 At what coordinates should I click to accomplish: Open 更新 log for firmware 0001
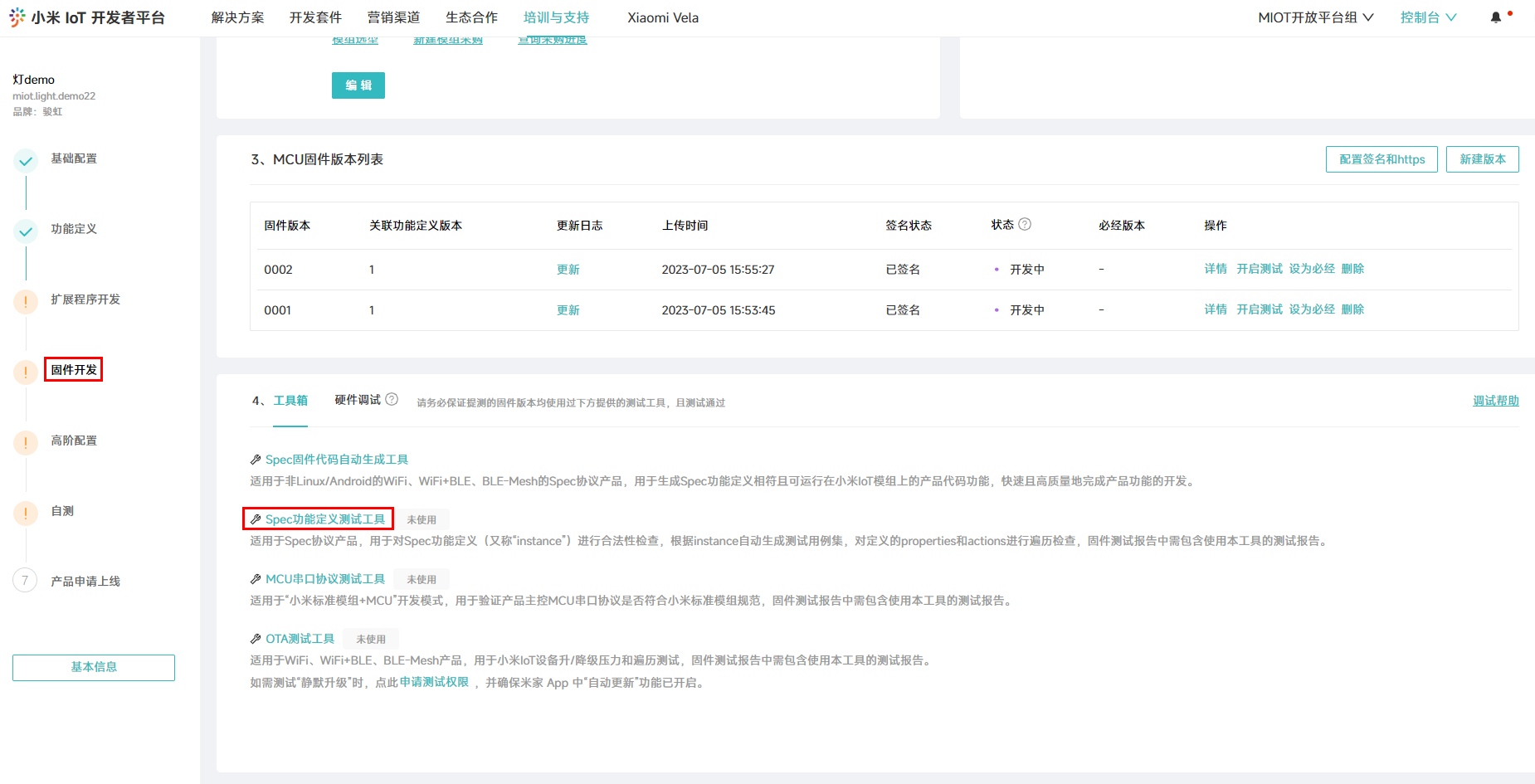pos(568,310)
